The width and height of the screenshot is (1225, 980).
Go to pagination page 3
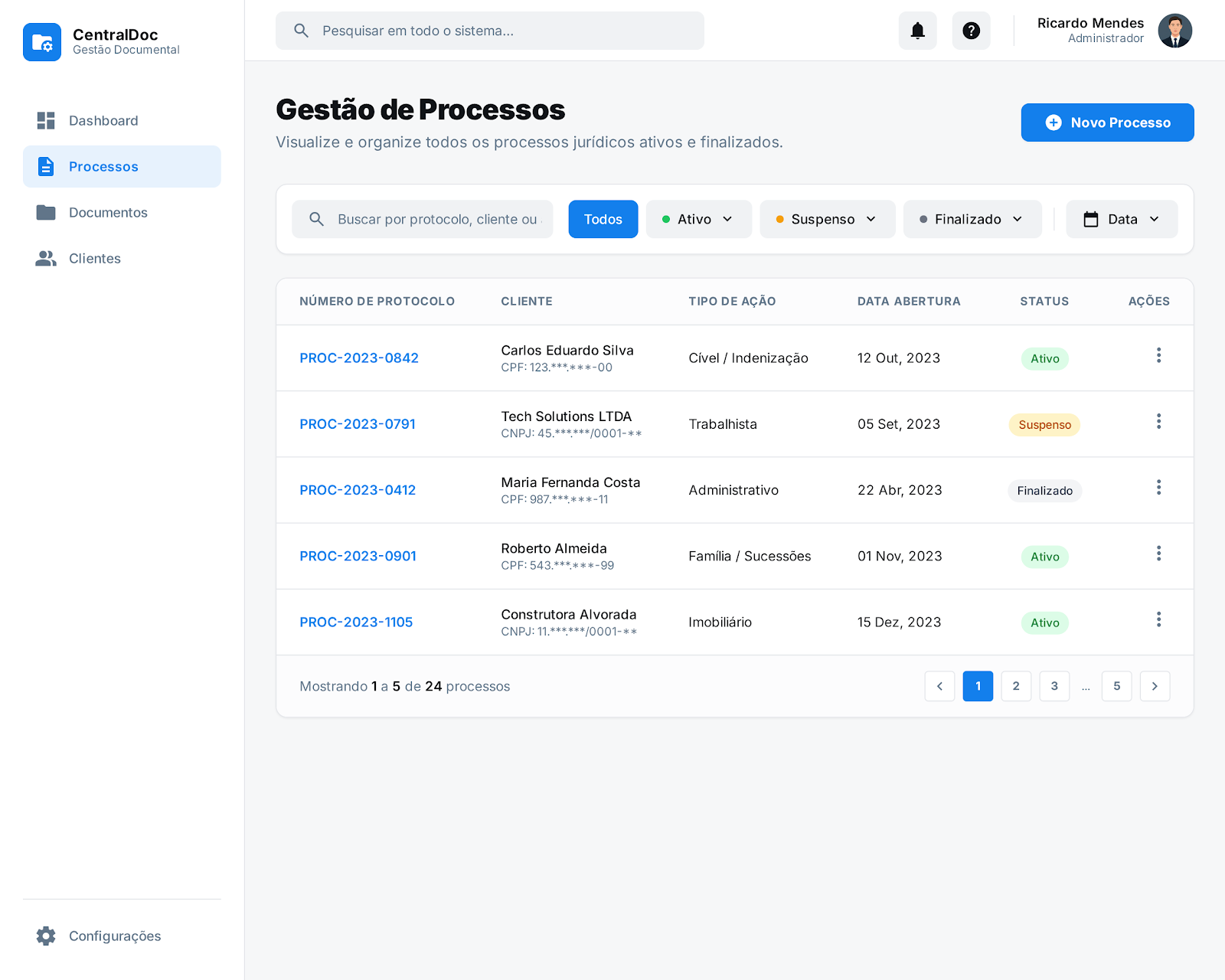(1054, 686)
